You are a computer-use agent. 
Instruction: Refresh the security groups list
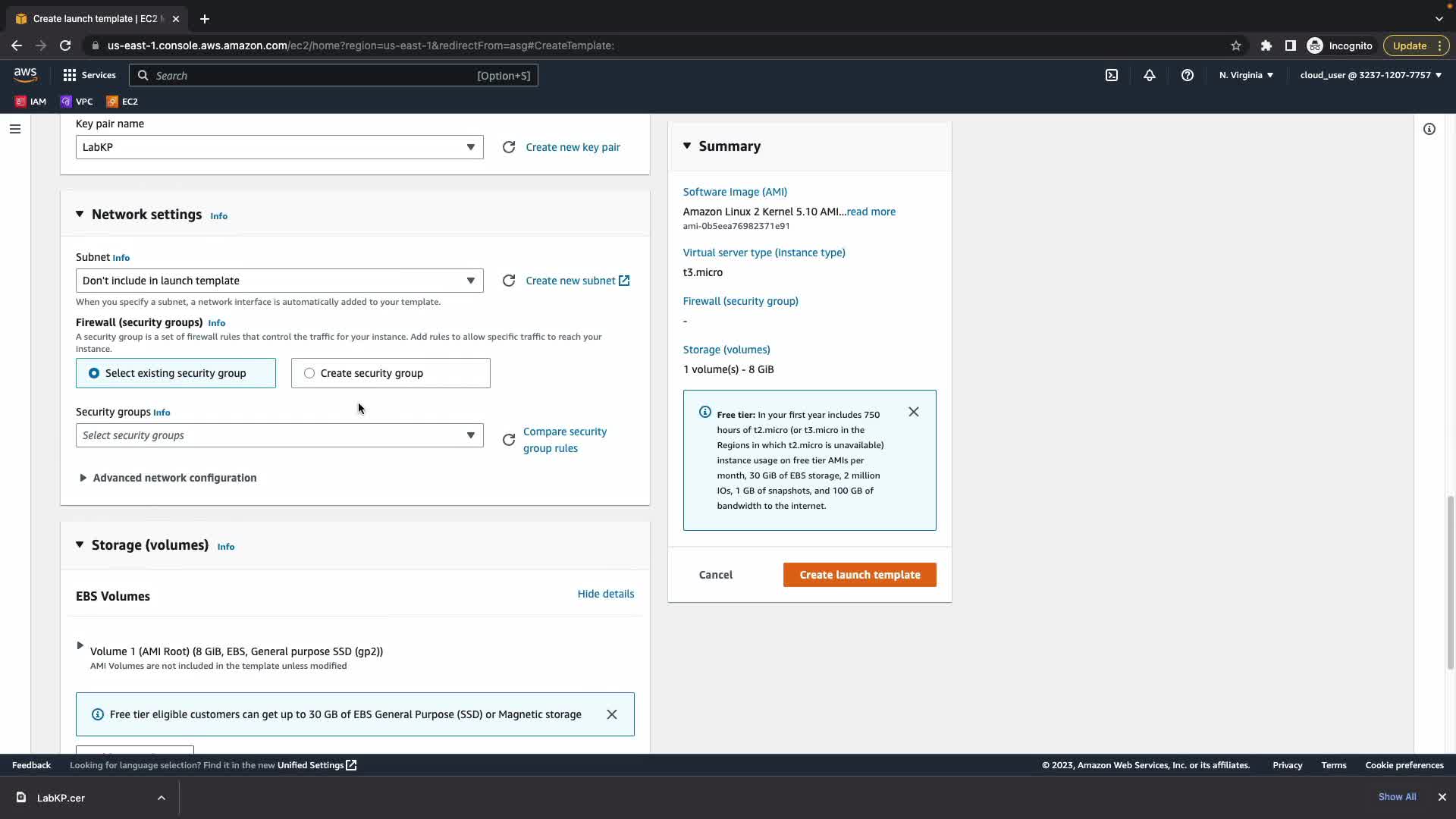point(509,440)
